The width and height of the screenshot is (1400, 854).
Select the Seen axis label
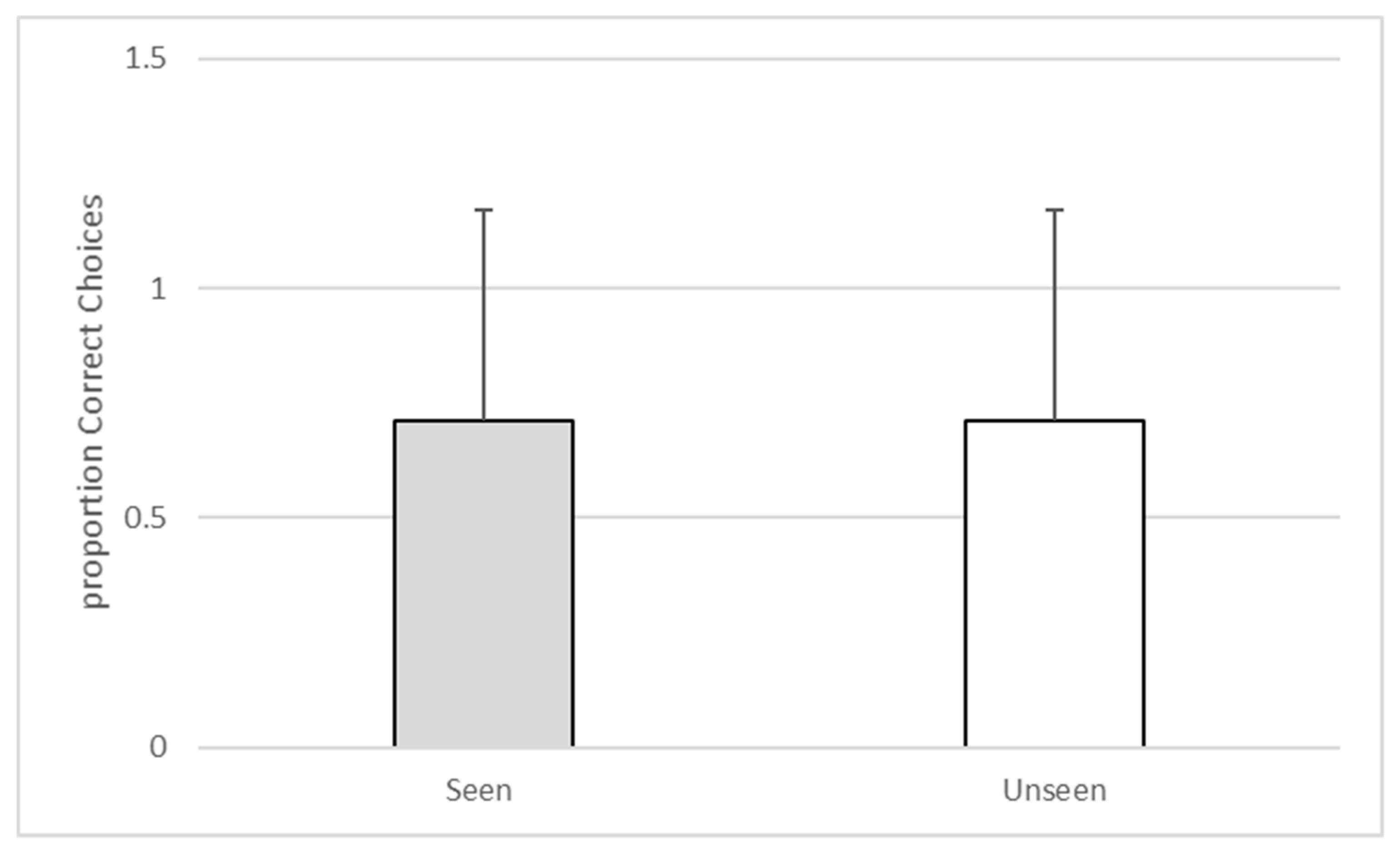479,790
